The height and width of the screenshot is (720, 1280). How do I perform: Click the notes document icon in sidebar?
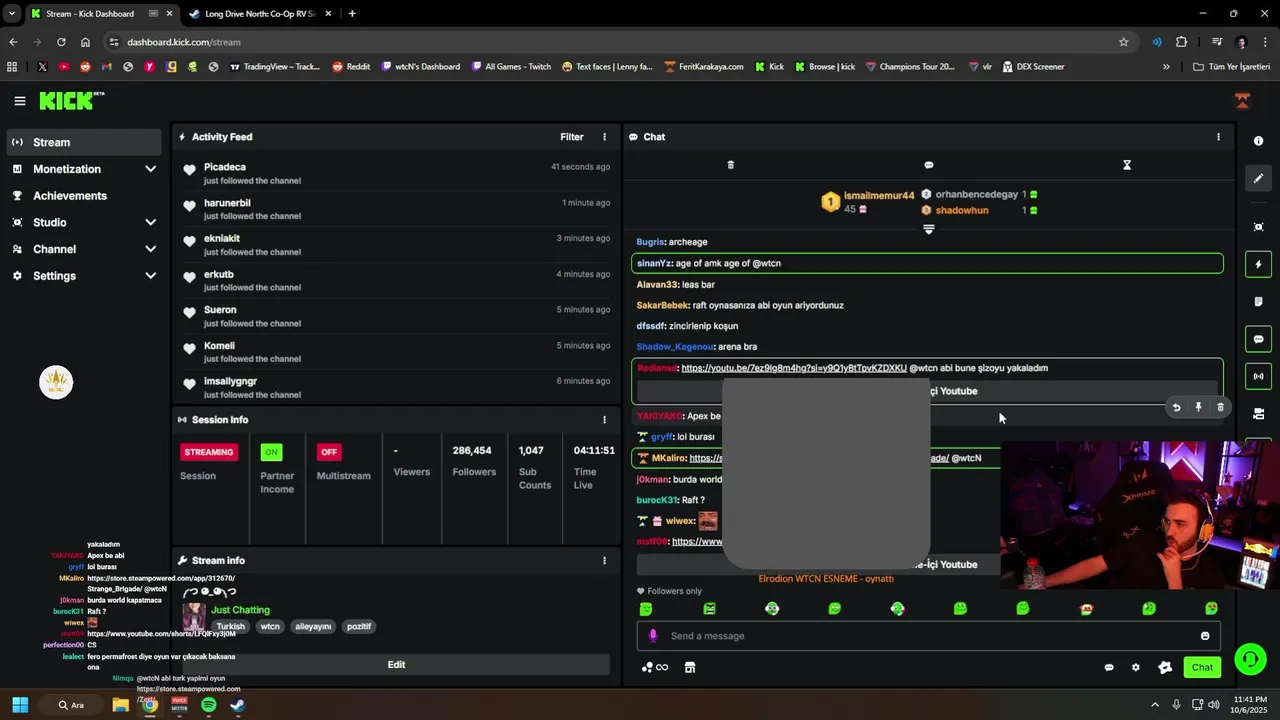click(1258, 301)
